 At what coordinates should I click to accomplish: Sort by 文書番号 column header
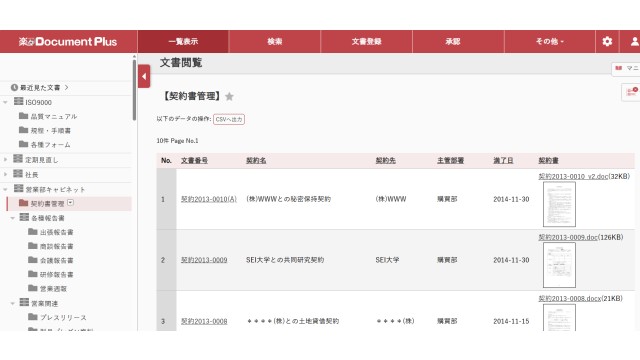tap(194, 160)
